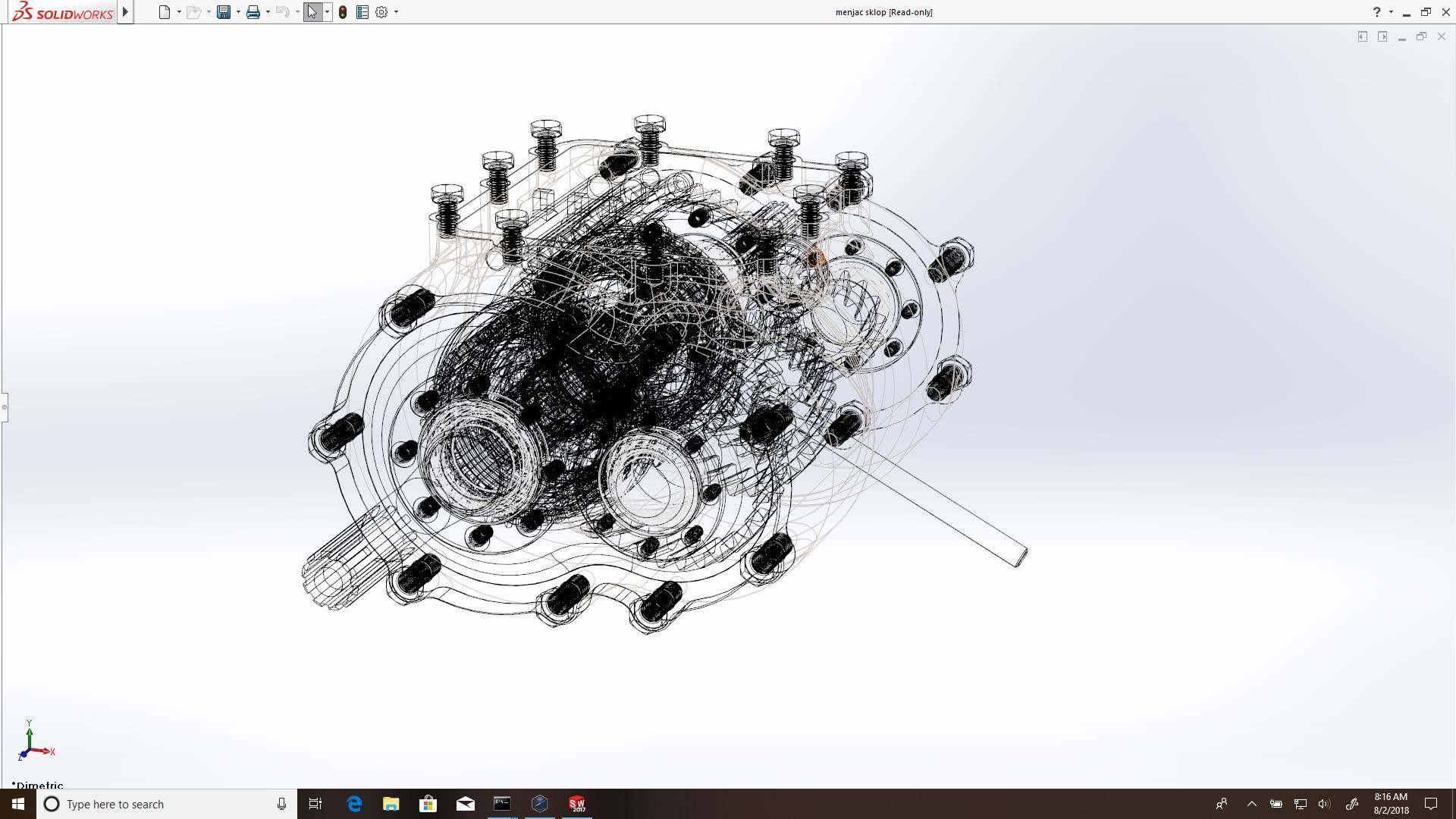Expand right panel with arrow icon

click(1382, 36)
